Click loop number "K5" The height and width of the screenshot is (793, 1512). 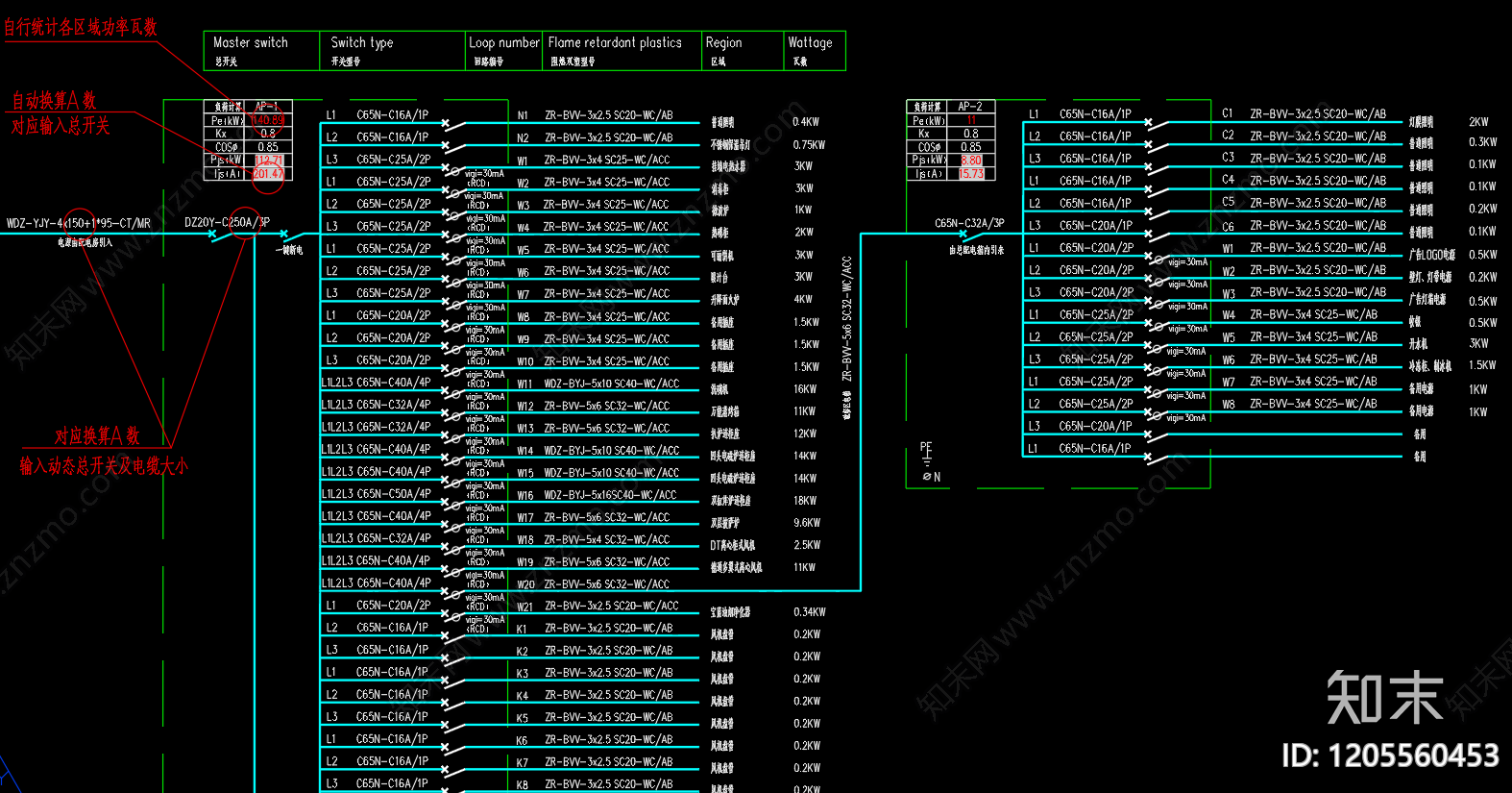pos(522,718)
